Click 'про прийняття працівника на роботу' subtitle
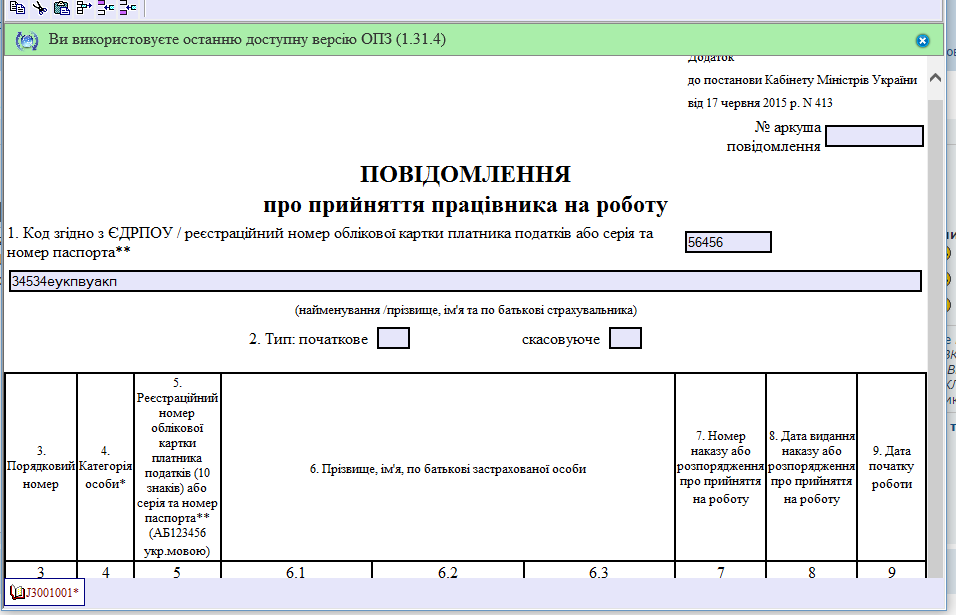 (x=465, y=205)
